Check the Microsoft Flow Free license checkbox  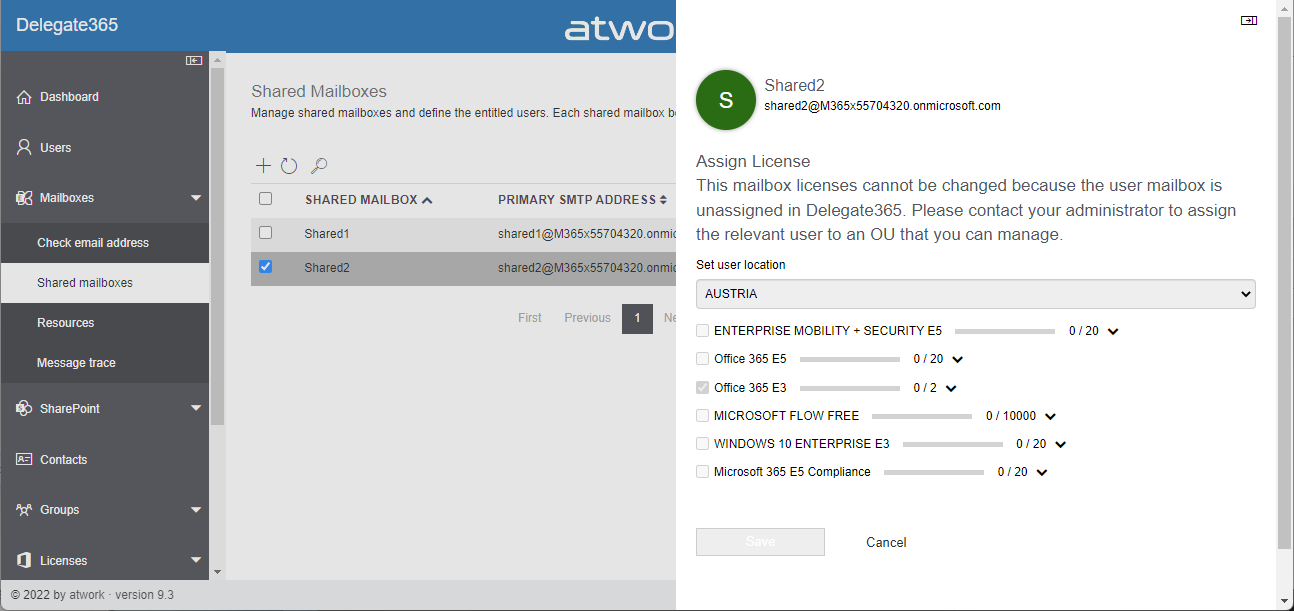703,416
